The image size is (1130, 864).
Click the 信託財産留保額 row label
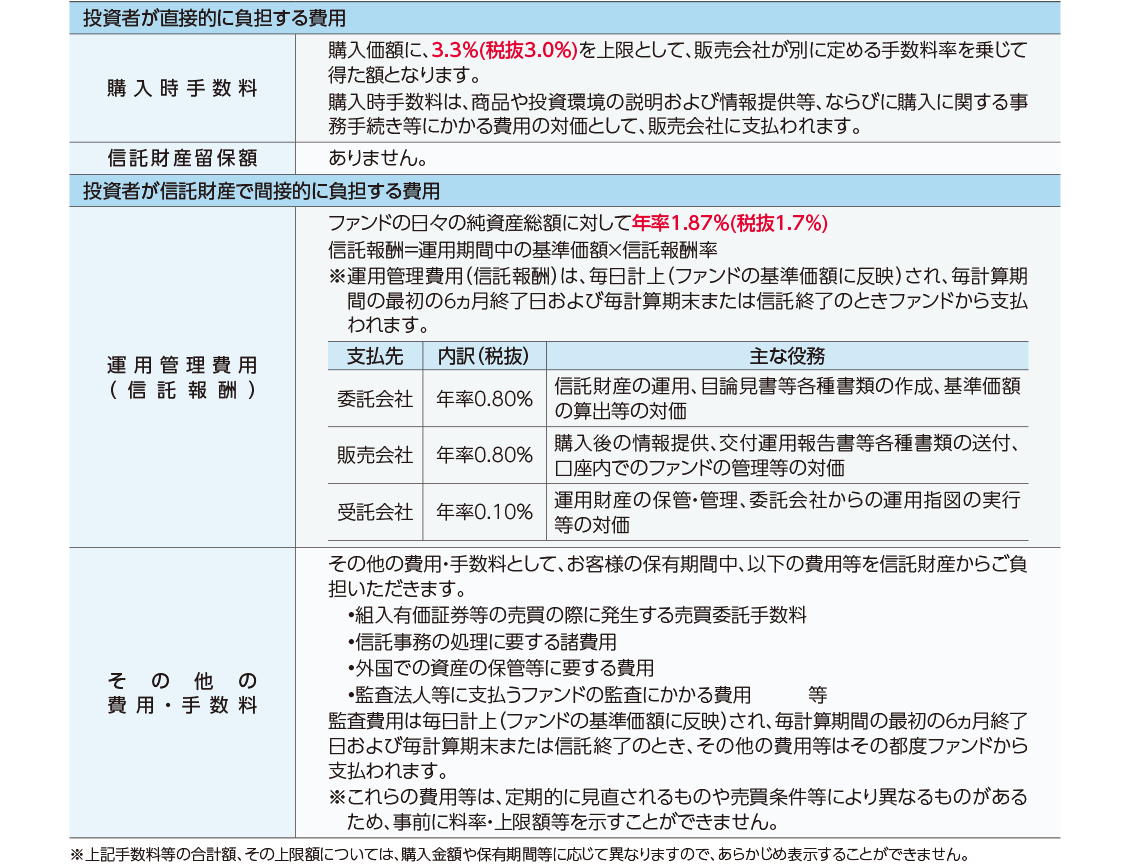(x=182, y=158)
